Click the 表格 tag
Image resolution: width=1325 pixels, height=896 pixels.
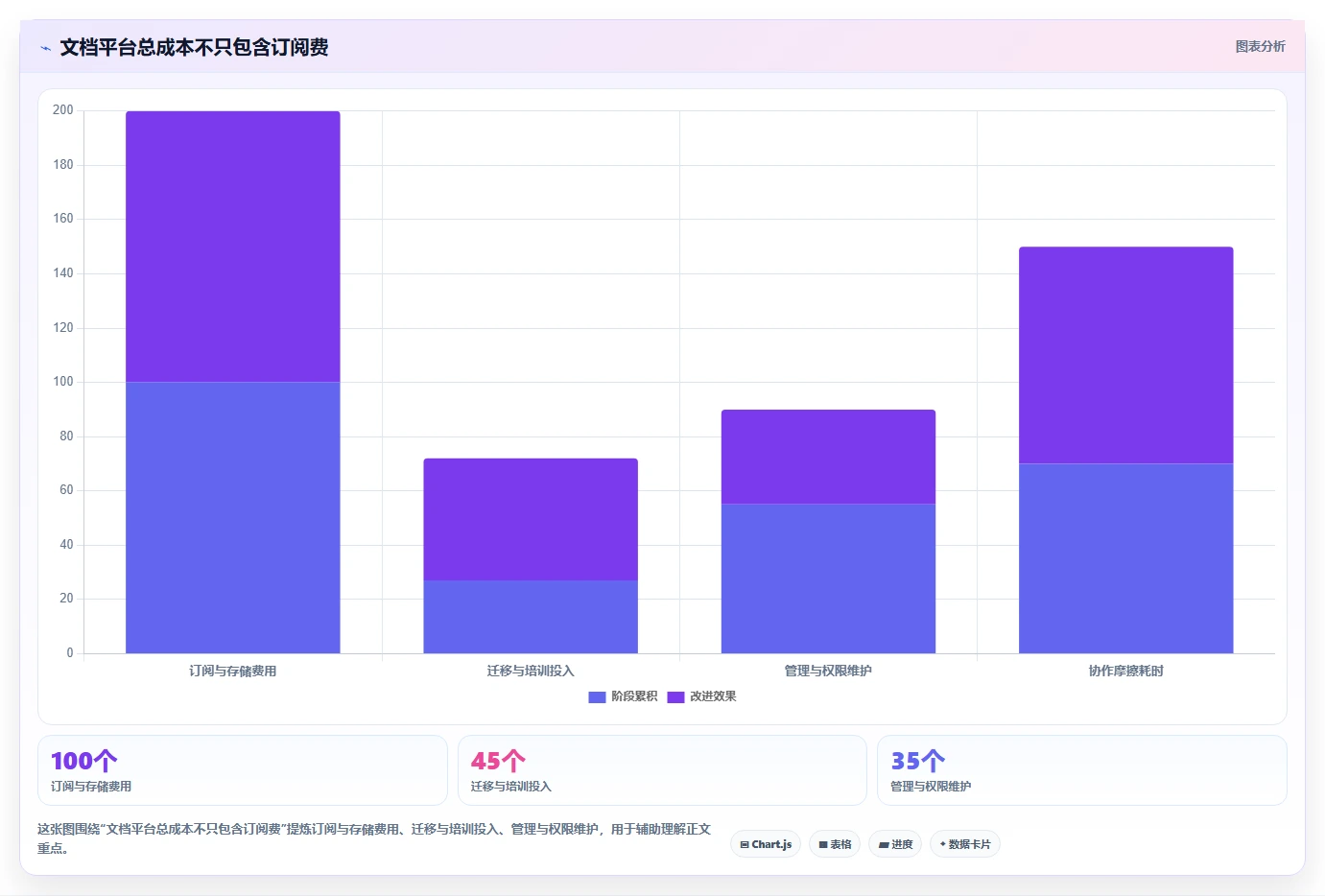tap(835, 844)
